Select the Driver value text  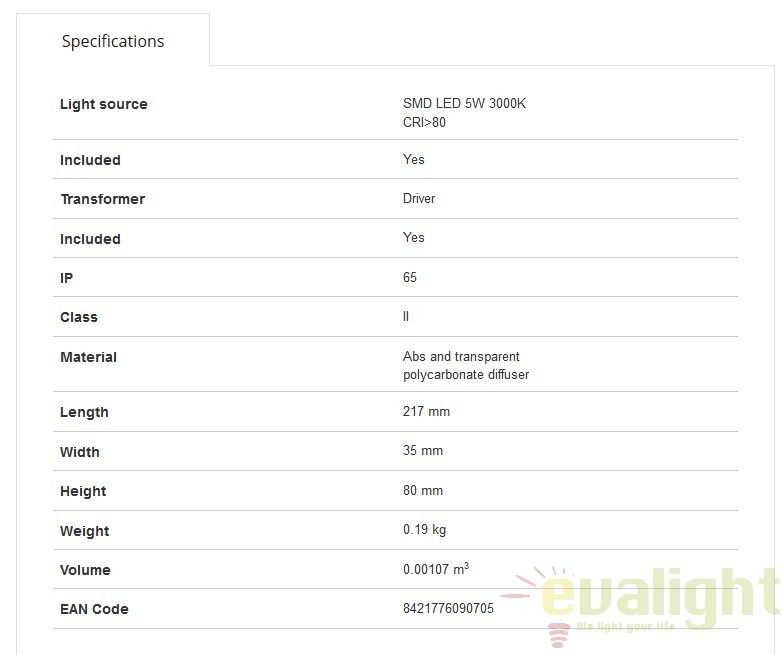pos(419,199)
